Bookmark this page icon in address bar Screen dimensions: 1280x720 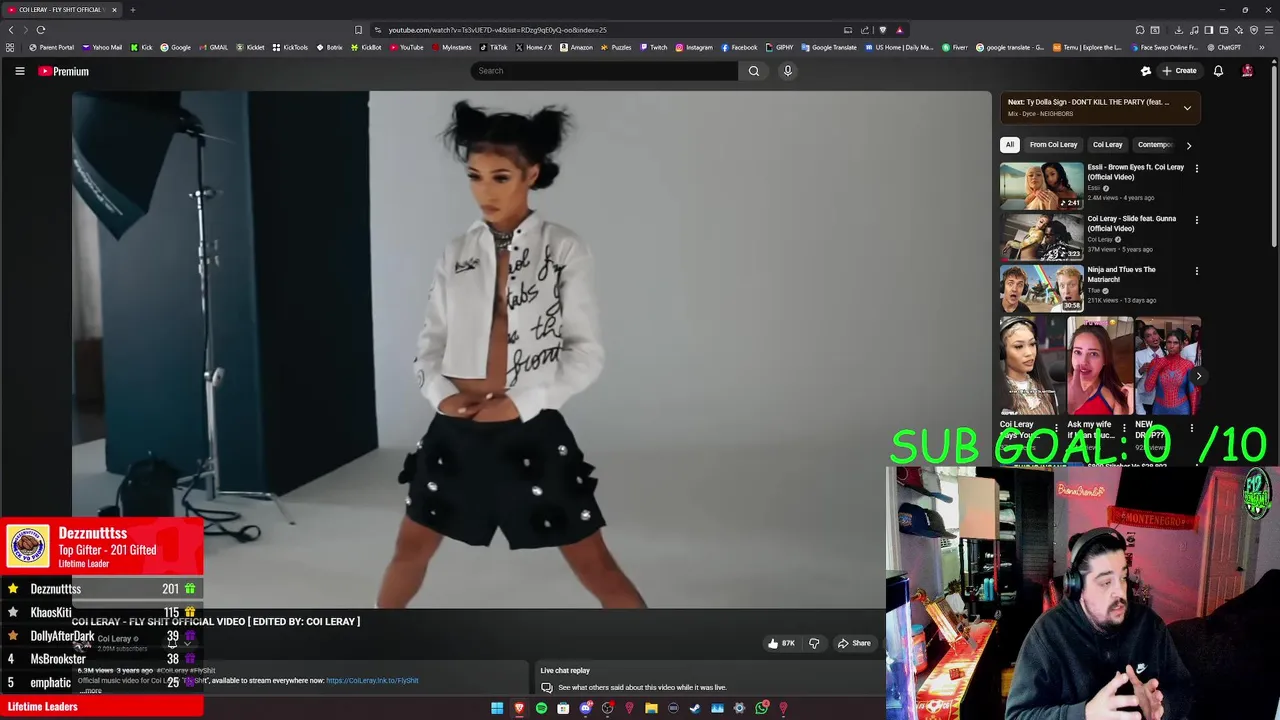click(x=358, y=30)
